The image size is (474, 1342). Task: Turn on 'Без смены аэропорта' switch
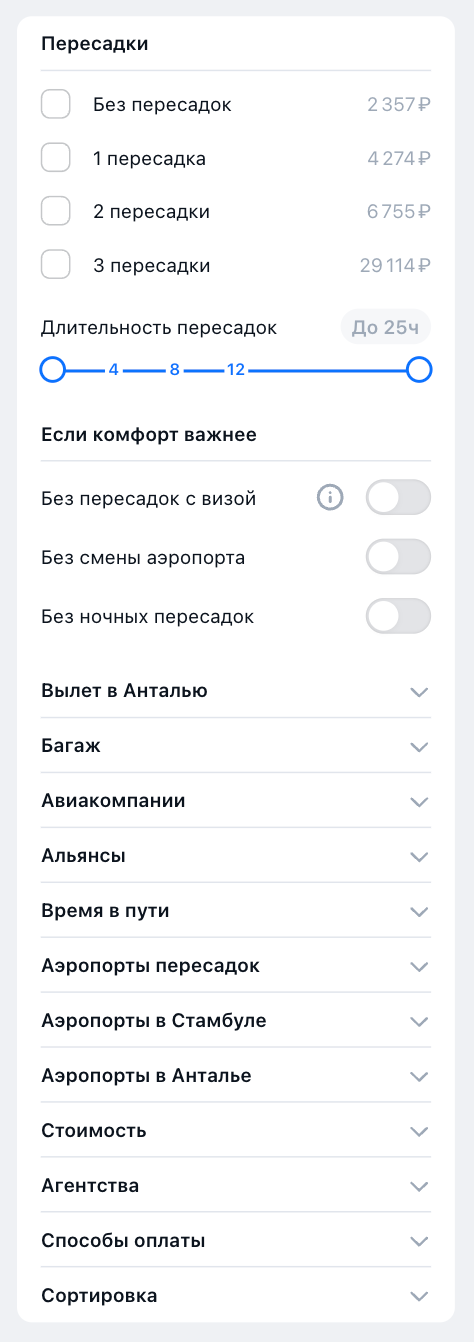[x=398, y=557]
